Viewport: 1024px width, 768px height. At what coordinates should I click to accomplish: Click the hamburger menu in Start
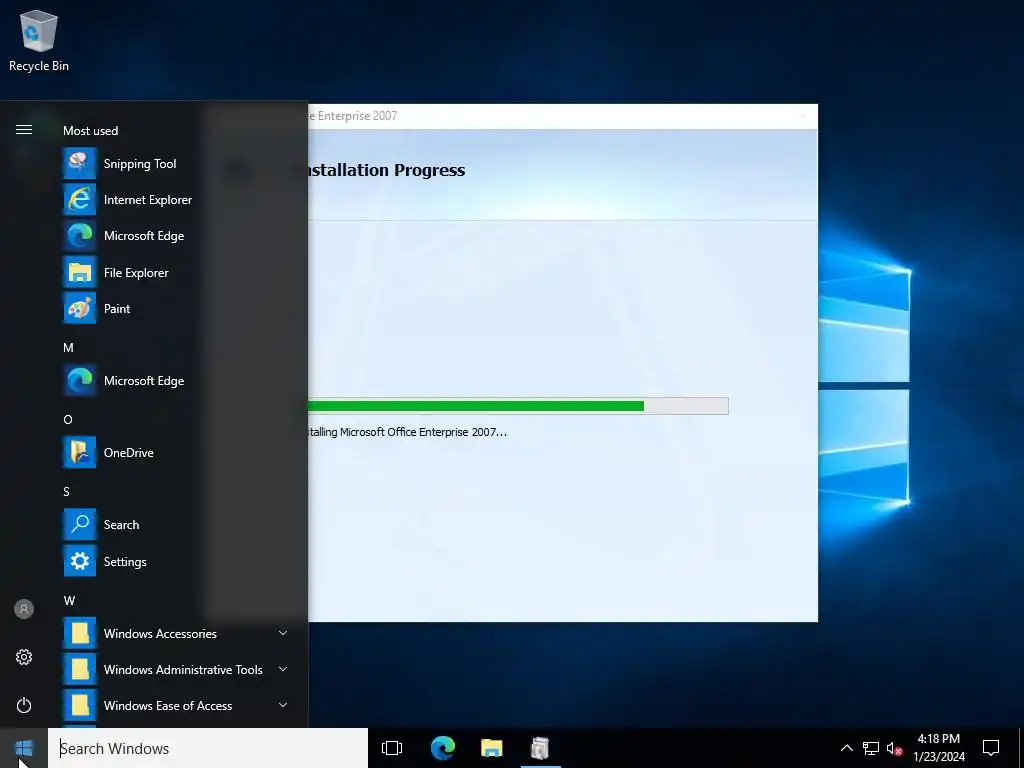[x=24, y=130]
